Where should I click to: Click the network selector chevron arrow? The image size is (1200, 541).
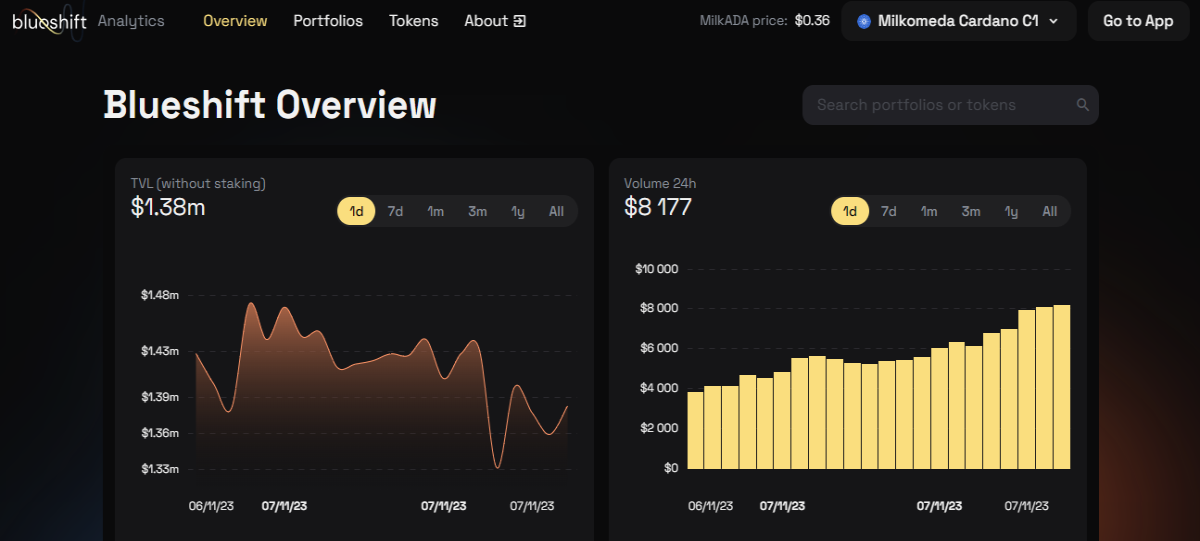pos(1053,21)
